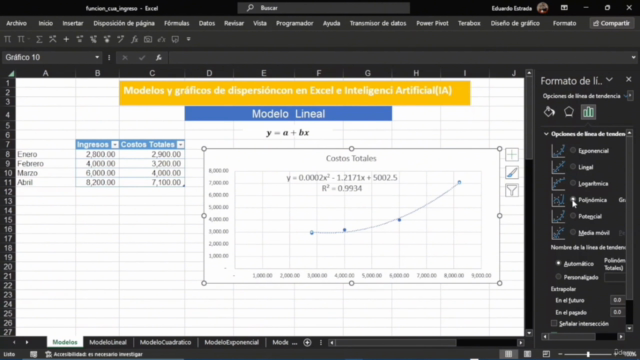The height and width of the screenshot is (360, 640).
Task: Click the Exponencial trendline thumbnail icon
Action: point(558,151)
